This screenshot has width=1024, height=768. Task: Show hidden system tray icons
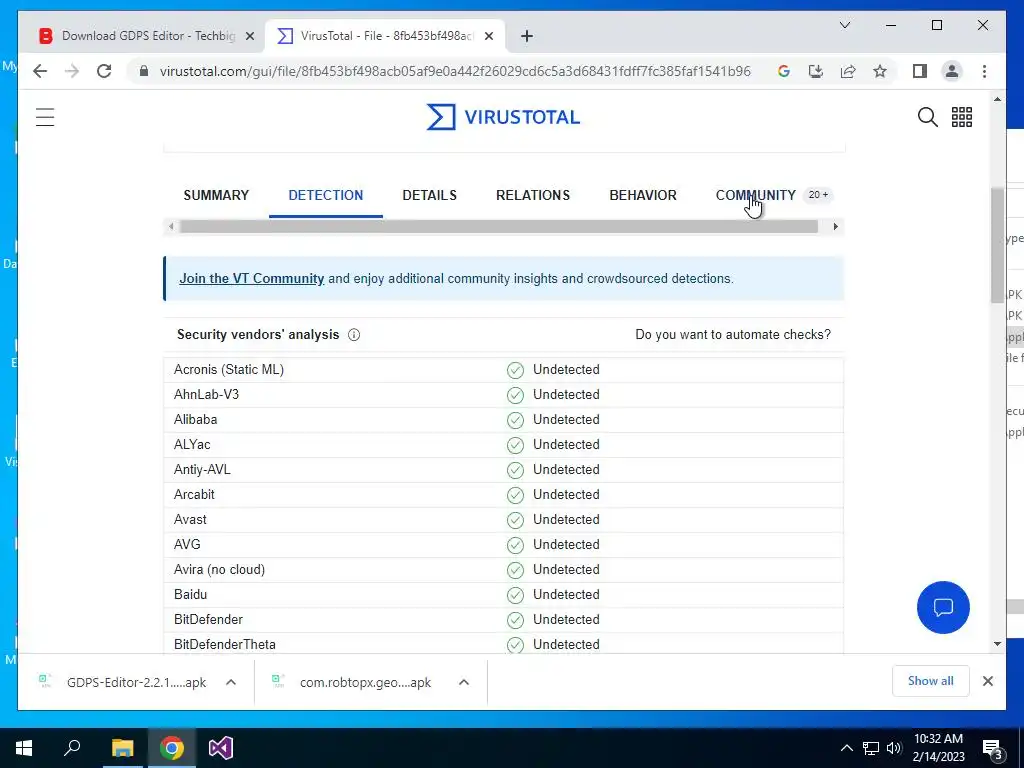(x=846, y=748)
